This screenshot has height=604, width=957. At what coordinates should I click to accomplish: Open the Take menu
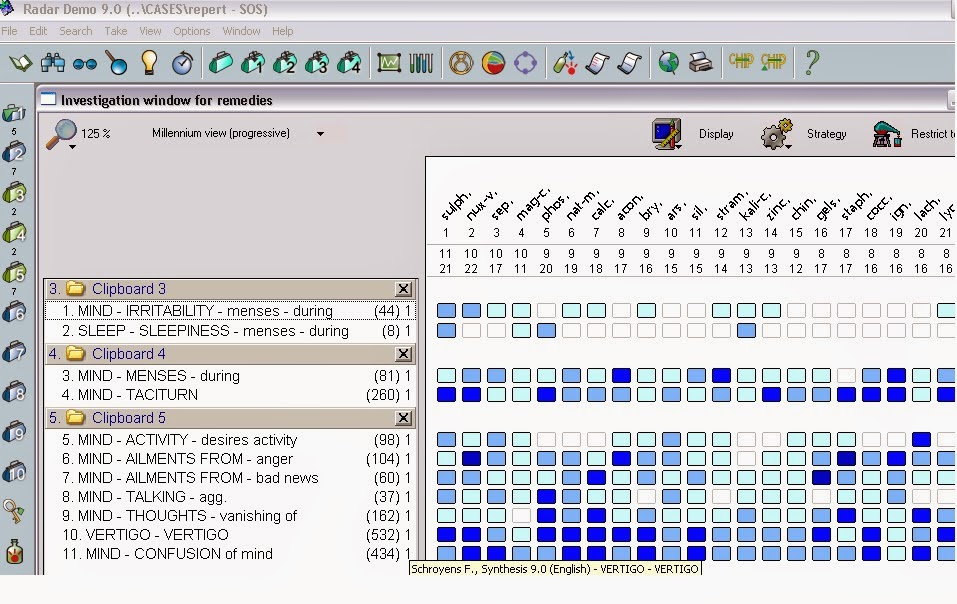115,31
